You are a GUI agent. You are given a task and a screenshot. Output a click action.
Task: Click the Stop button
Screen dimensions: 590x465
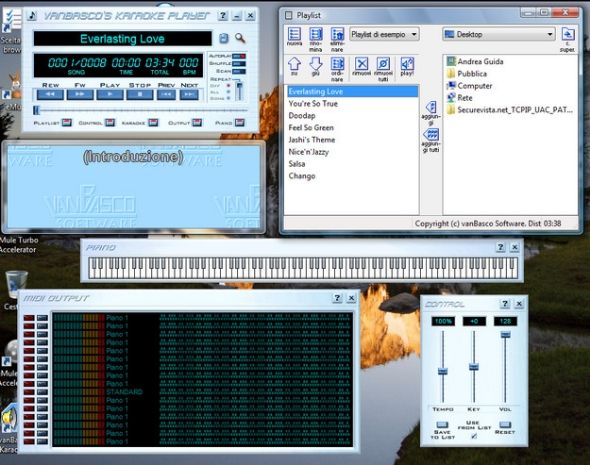(x=140, y=94)
